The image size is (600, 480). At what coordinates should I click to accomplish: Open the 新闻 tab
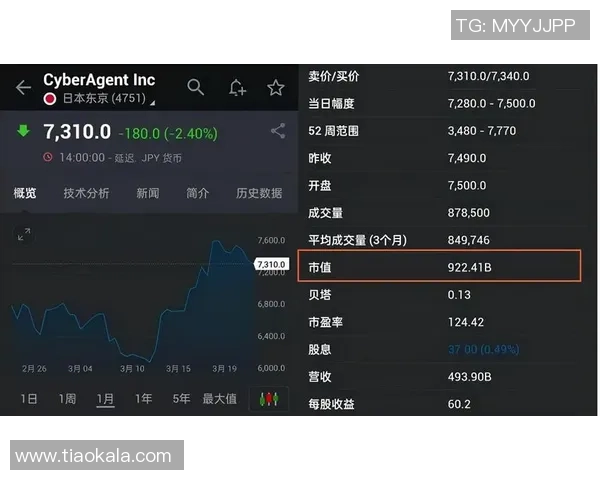pos(148,193)
